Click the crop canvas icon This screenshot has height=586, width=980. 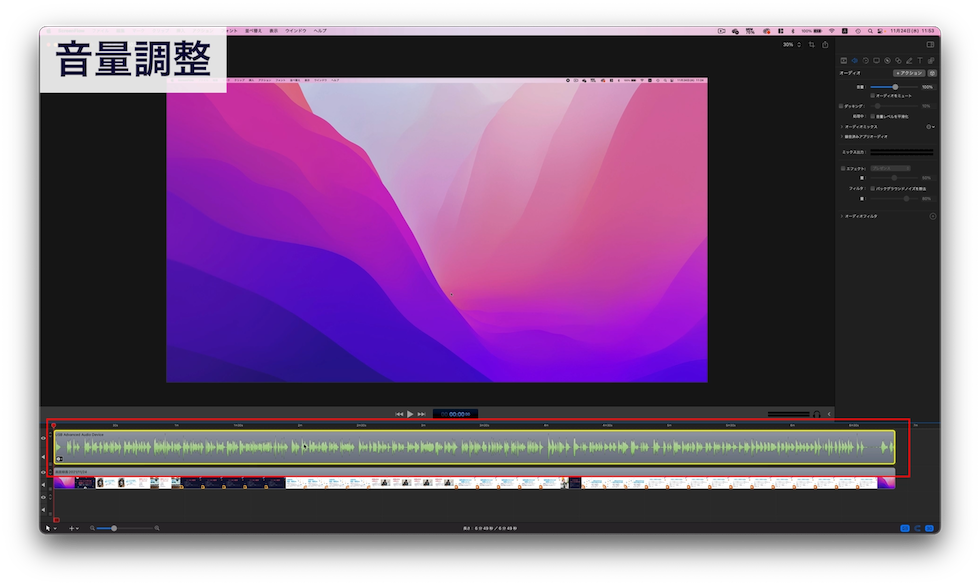click(x=811, y=44)
